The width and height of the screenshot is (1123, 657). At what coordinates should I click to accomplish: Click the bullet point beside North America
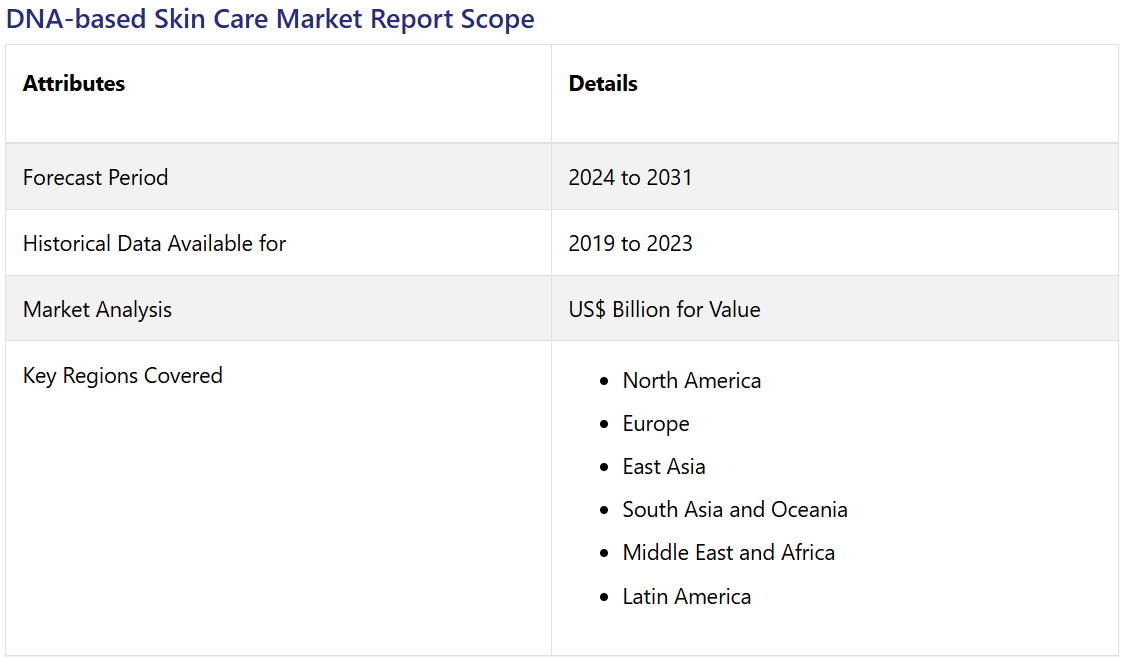point(603,382)
